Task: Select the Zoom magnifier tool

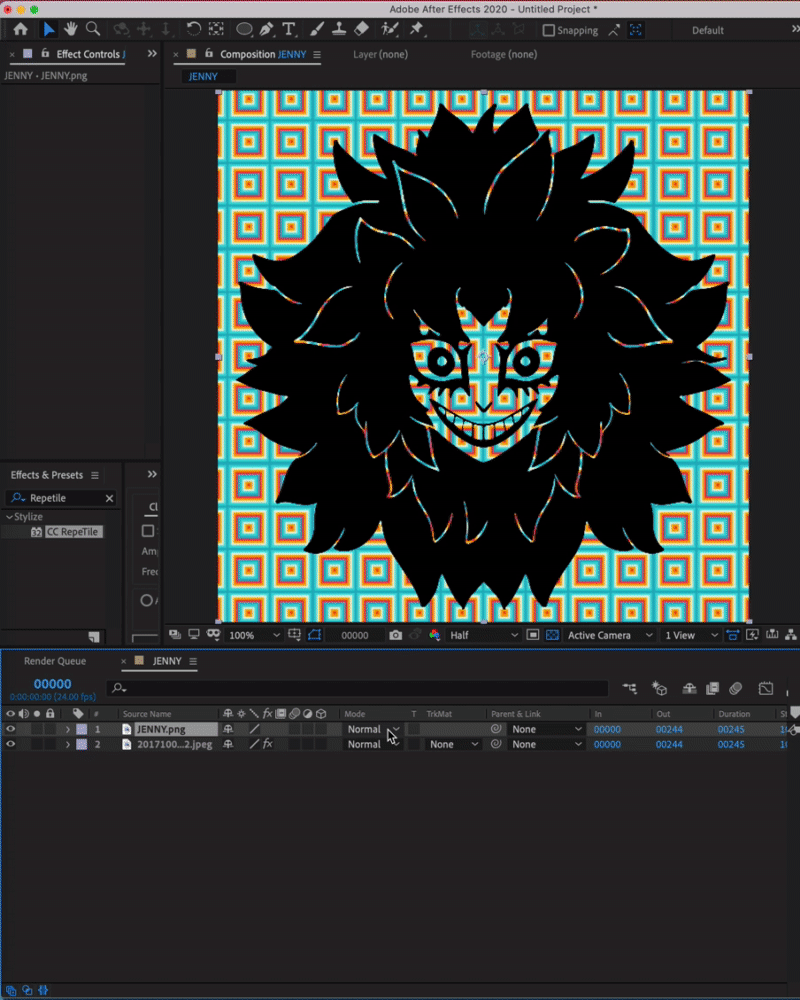Action: 93,29
